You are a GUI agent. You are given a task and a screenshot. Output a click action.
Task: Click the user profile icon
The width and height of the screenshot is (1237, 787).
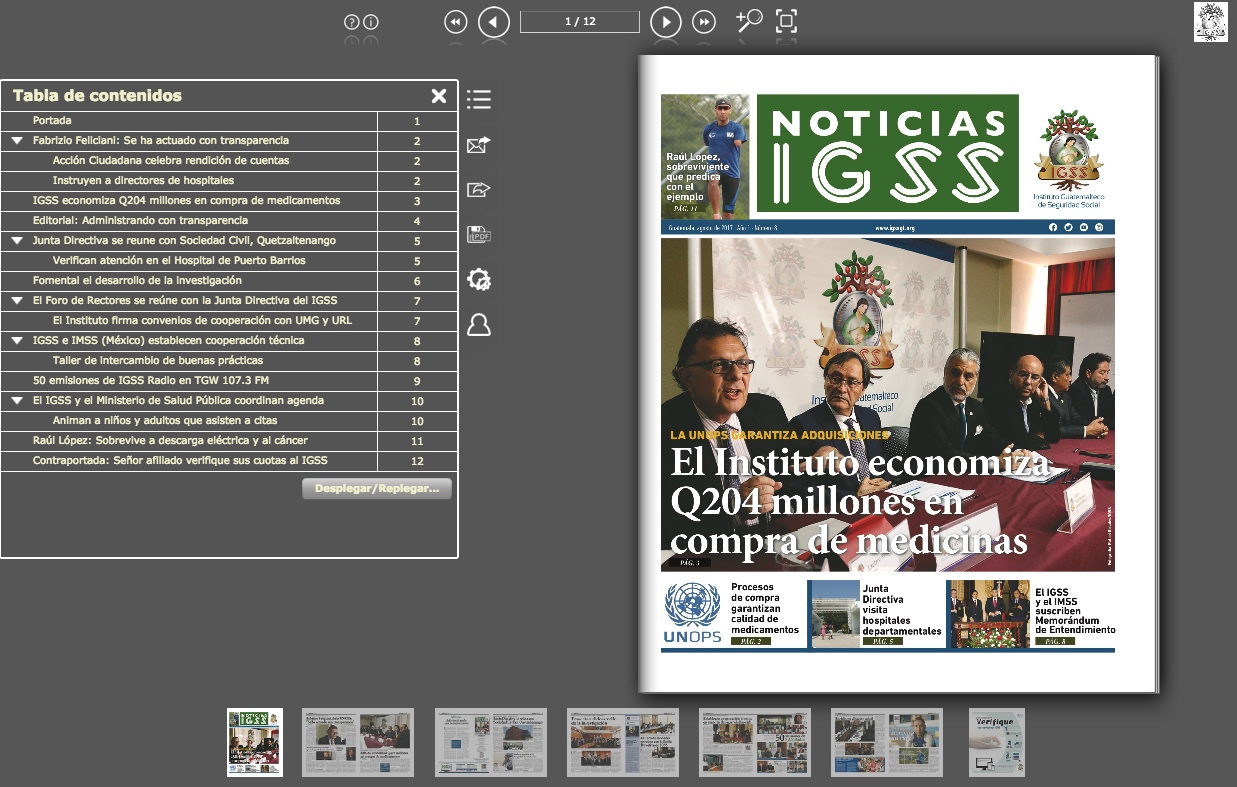point(479,325)
